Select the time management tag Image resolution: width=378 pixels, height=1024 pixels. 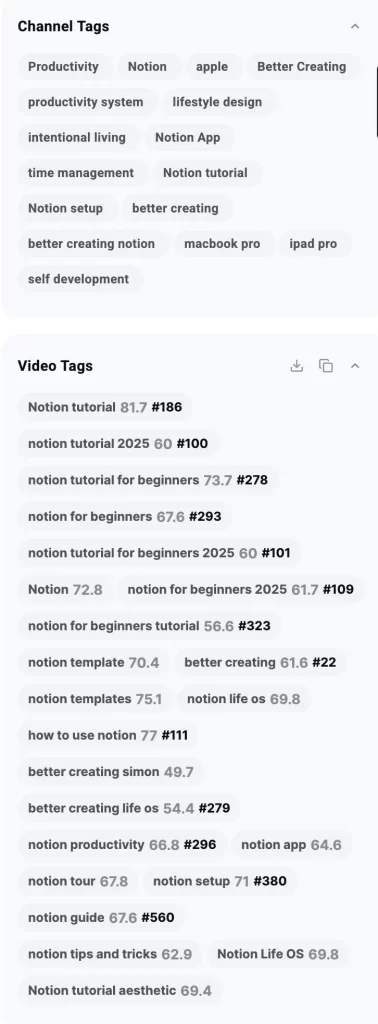pos(81,173)
